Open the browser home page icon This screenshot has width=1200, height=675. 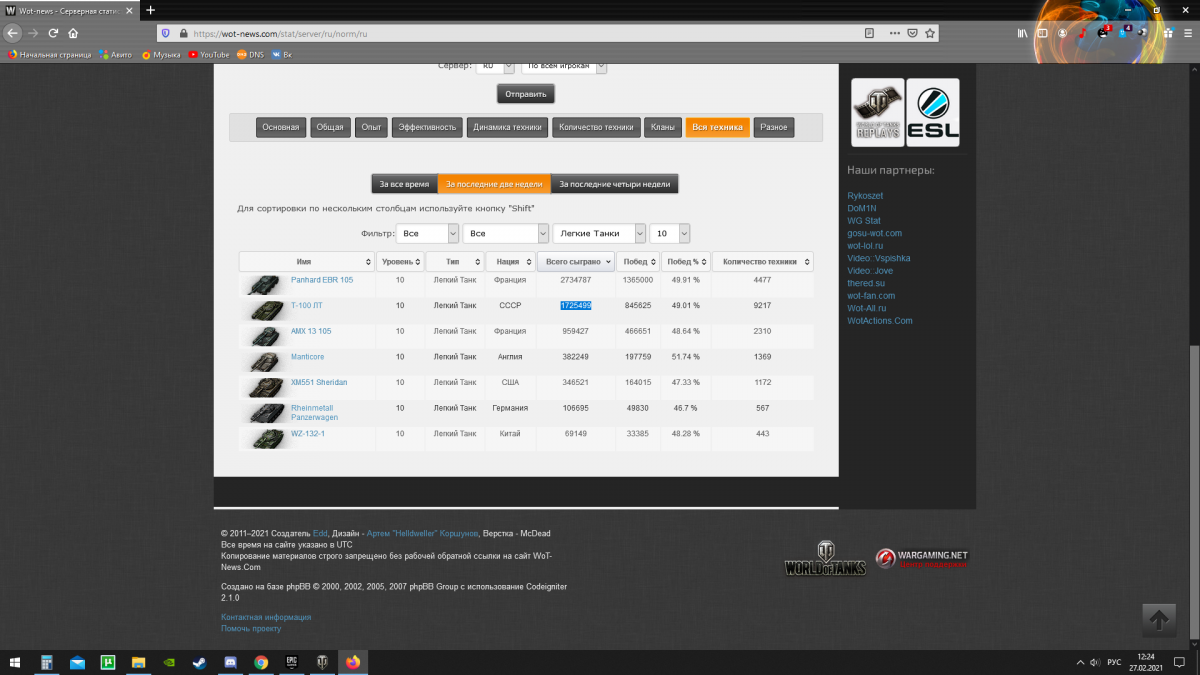click(x=73, y=33)
